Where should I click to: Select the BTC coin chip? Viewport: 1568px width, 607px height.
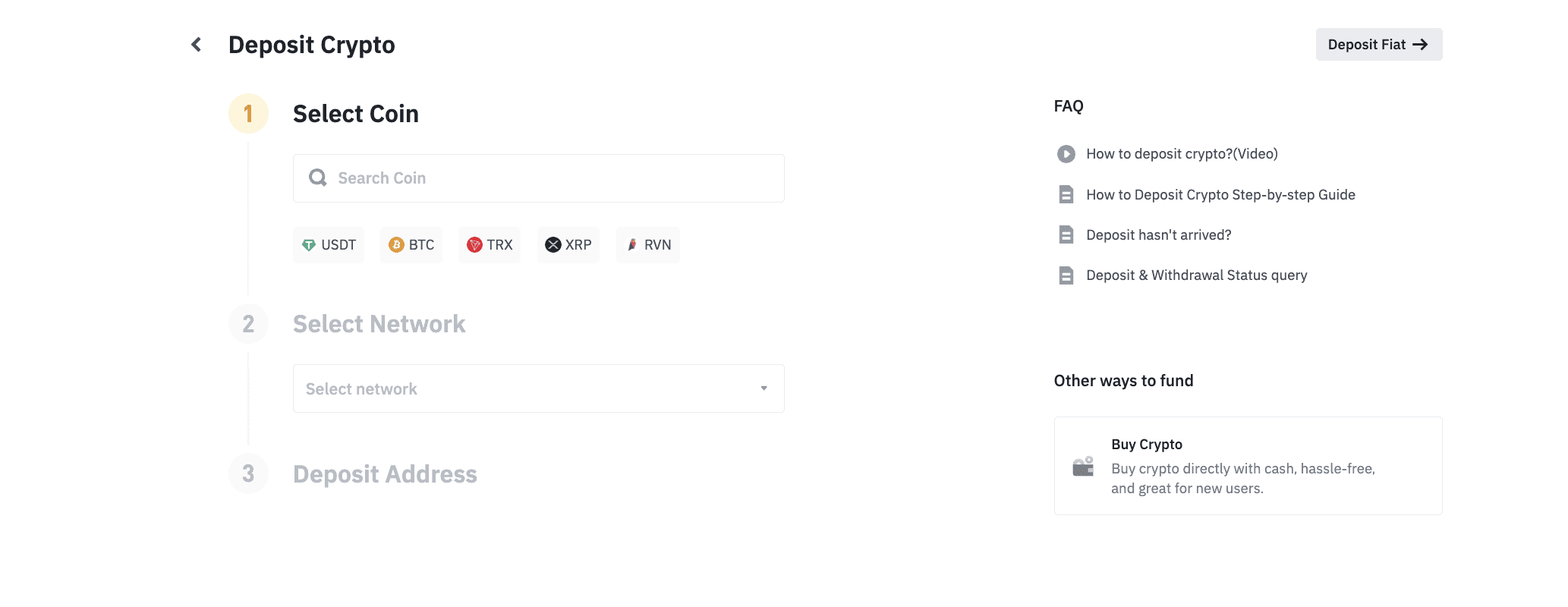[x=411, y=245]
